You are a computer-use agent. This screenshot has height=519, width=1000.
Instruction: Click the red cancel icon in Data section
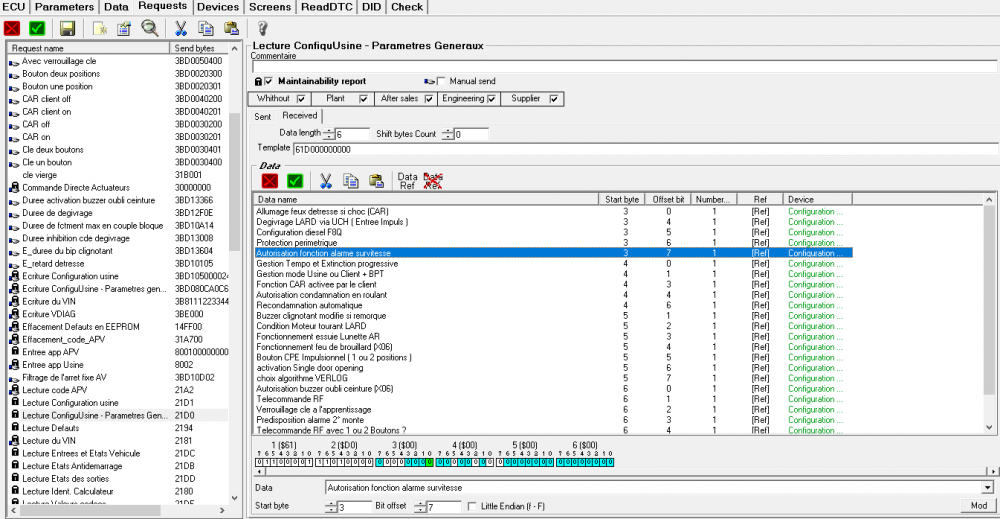[270, 181]
